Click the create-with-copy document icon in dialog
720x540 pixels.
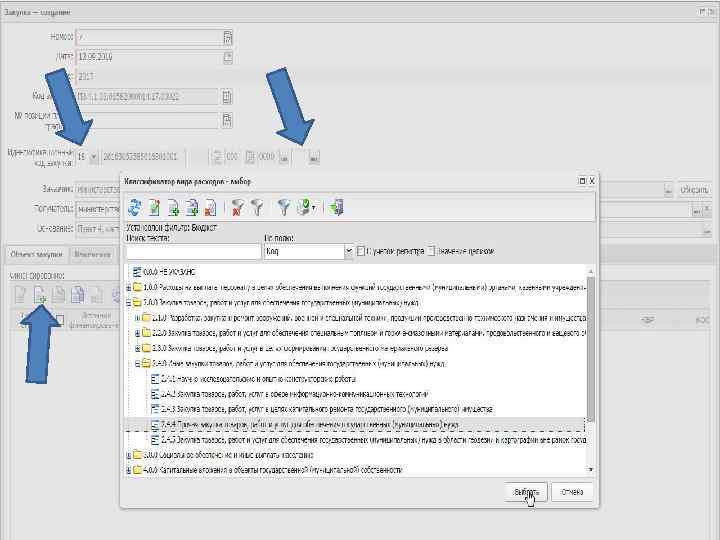191,208
